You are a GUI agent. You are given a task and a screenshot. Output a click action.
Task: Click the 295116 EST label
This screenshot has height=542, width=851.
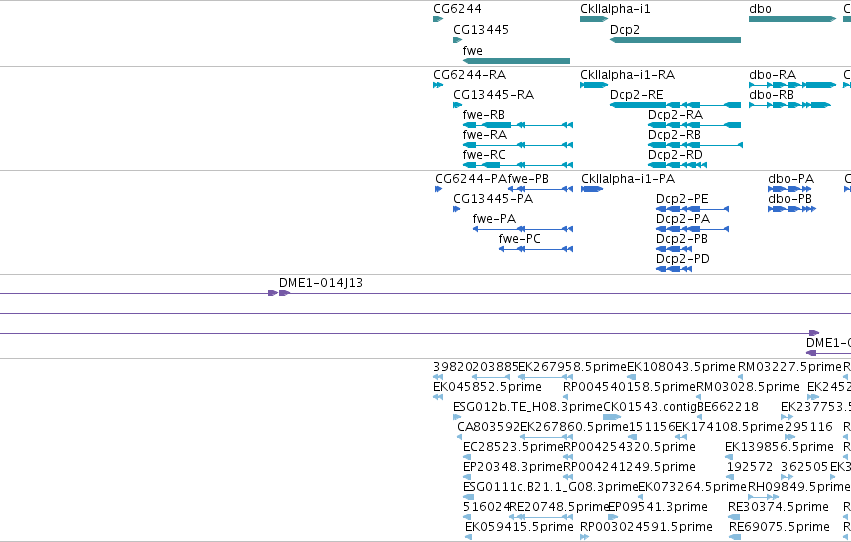[x=808, y=427]
